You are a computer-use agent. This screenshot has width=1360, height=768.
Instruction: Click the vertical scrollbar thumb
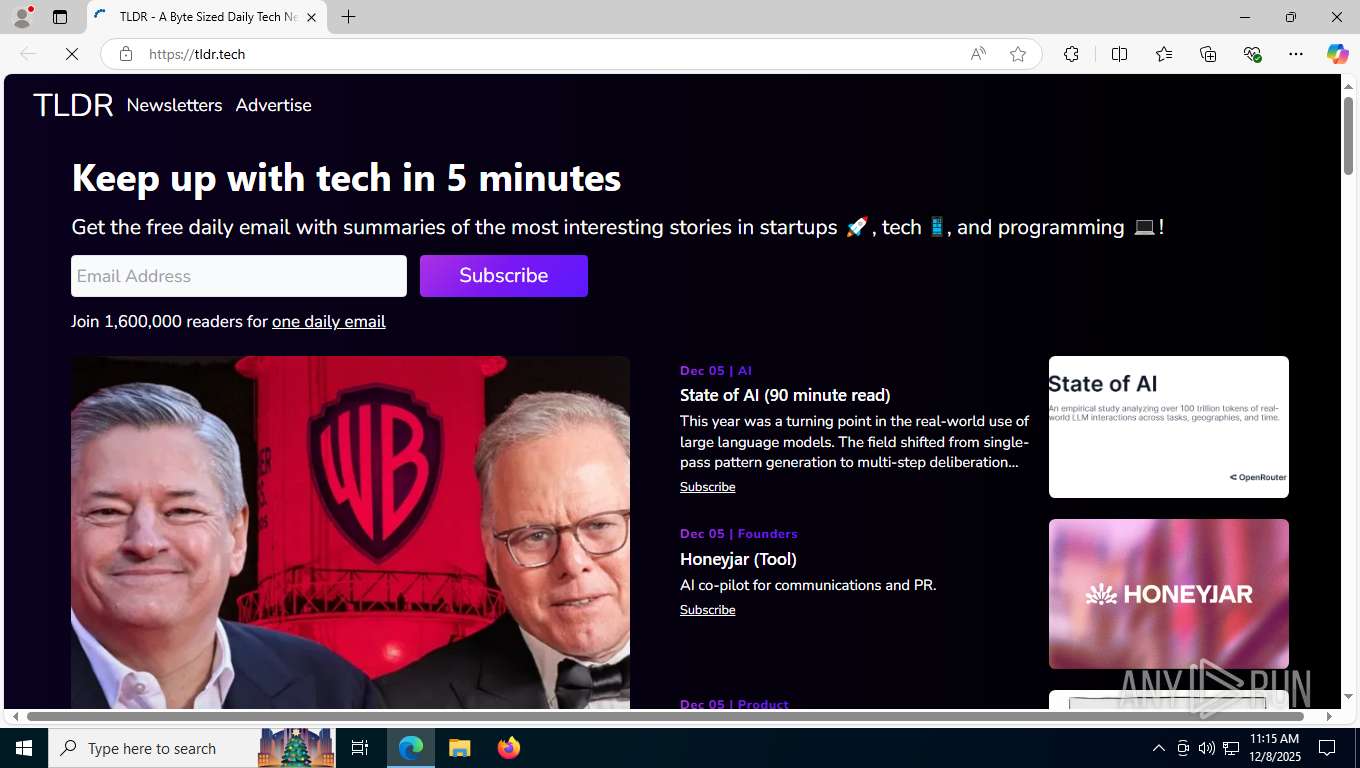(x=1348, y=135)
